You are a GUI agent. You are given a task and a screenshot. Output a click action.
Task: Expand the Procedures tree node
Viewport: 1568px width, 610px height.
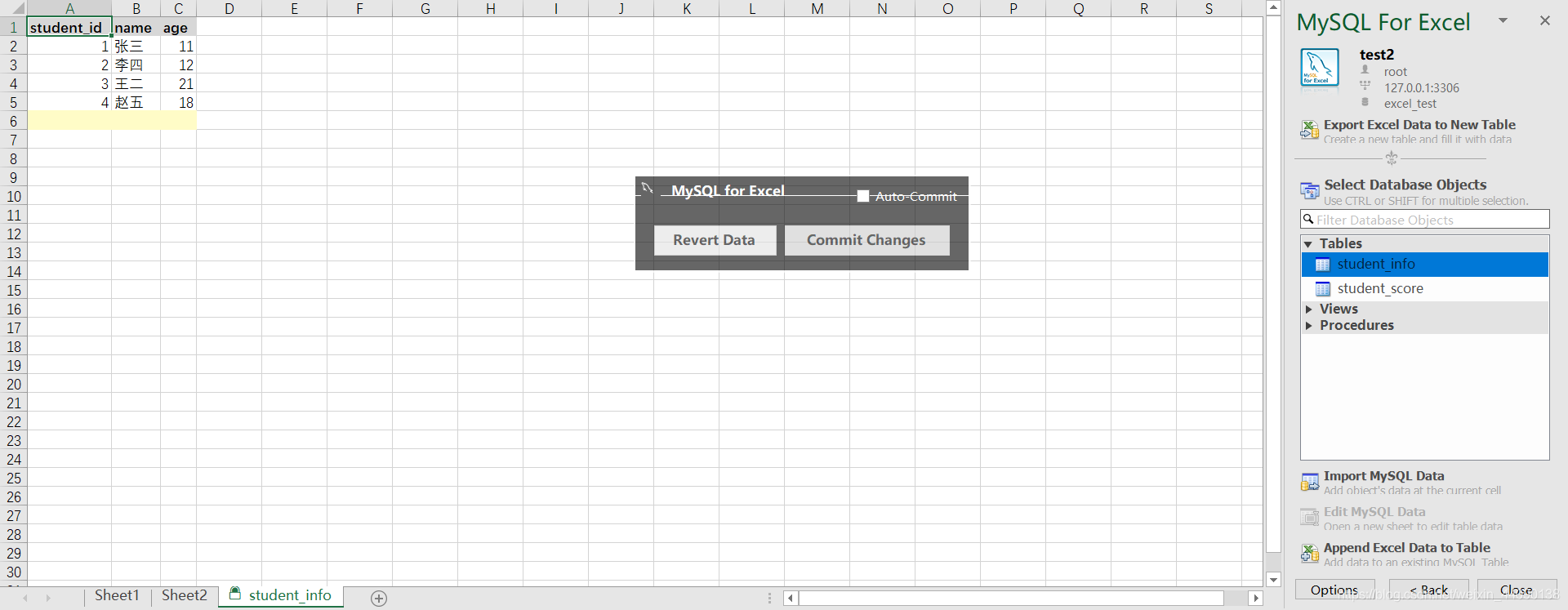point(1309,326)
